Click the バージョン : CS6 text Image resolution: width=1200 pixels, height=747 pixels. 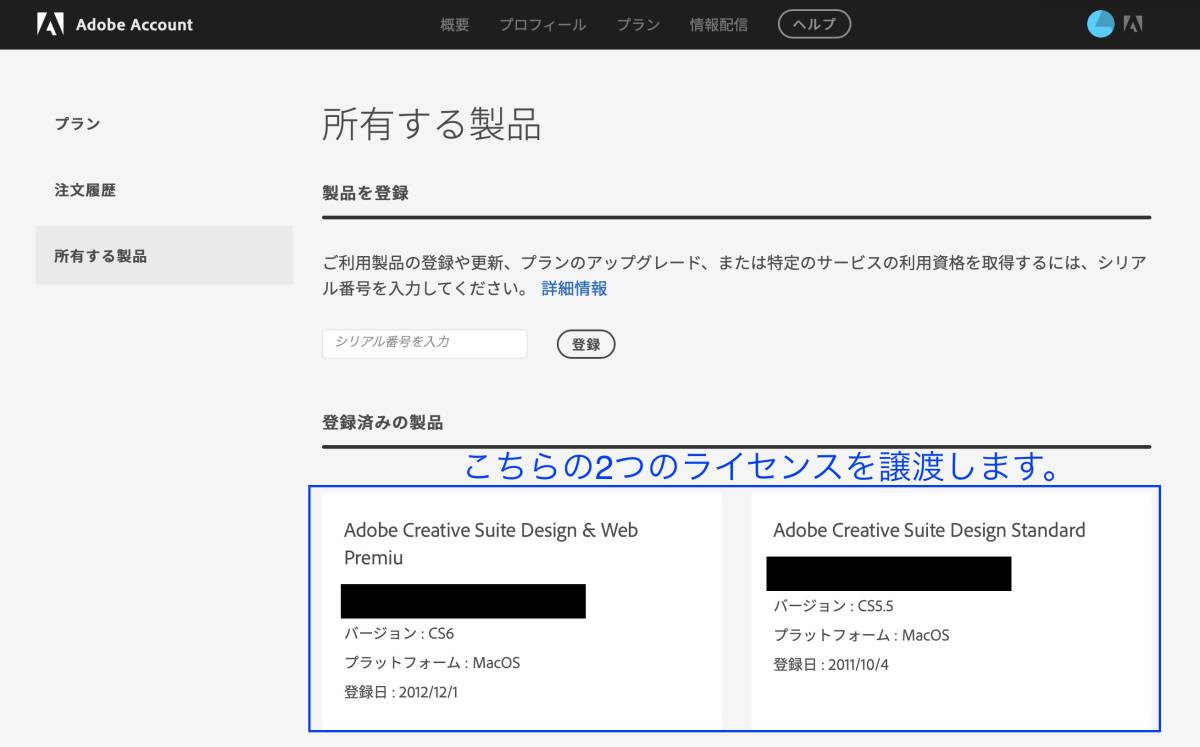pyautogui.click(x=399, y=633)
